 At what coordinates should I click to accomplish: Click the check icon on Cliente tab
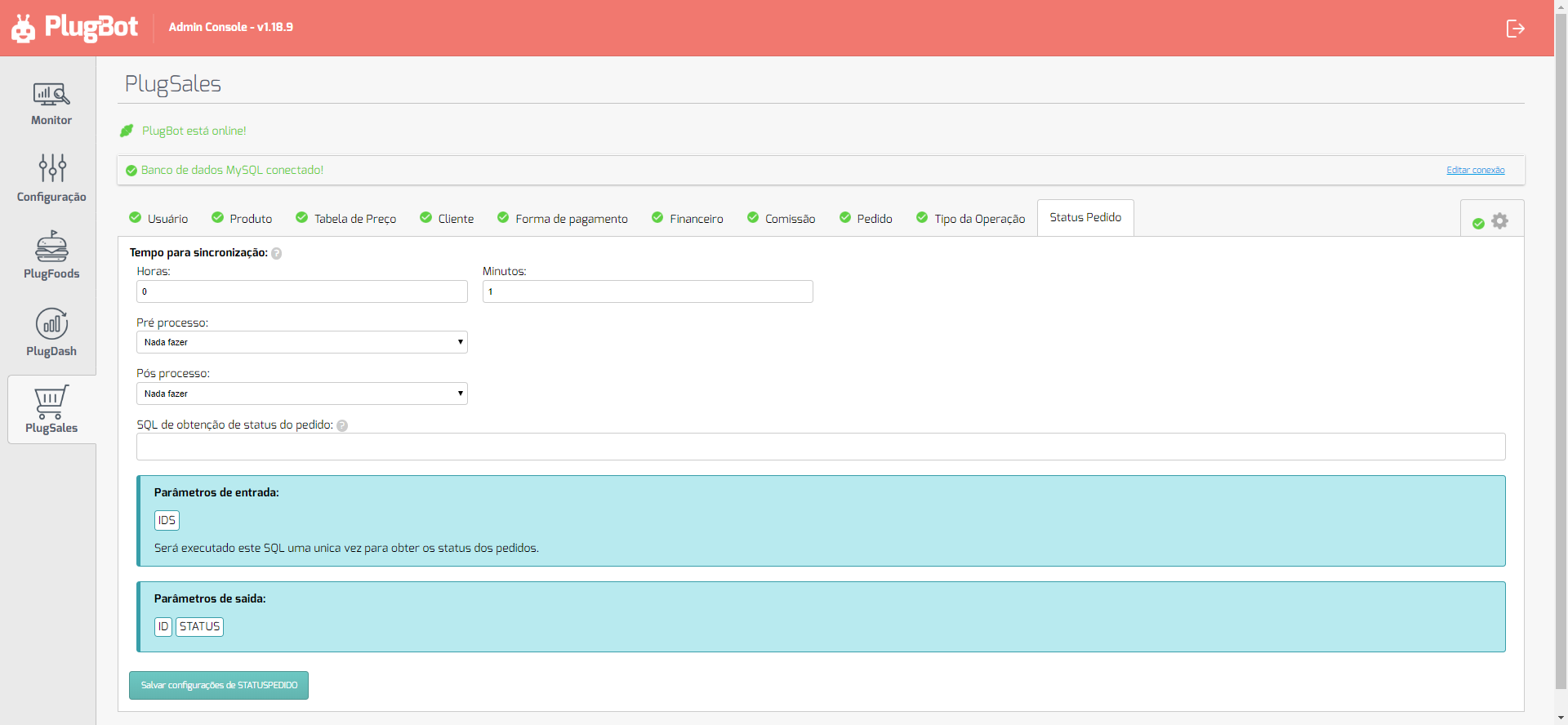pos(425,217)
